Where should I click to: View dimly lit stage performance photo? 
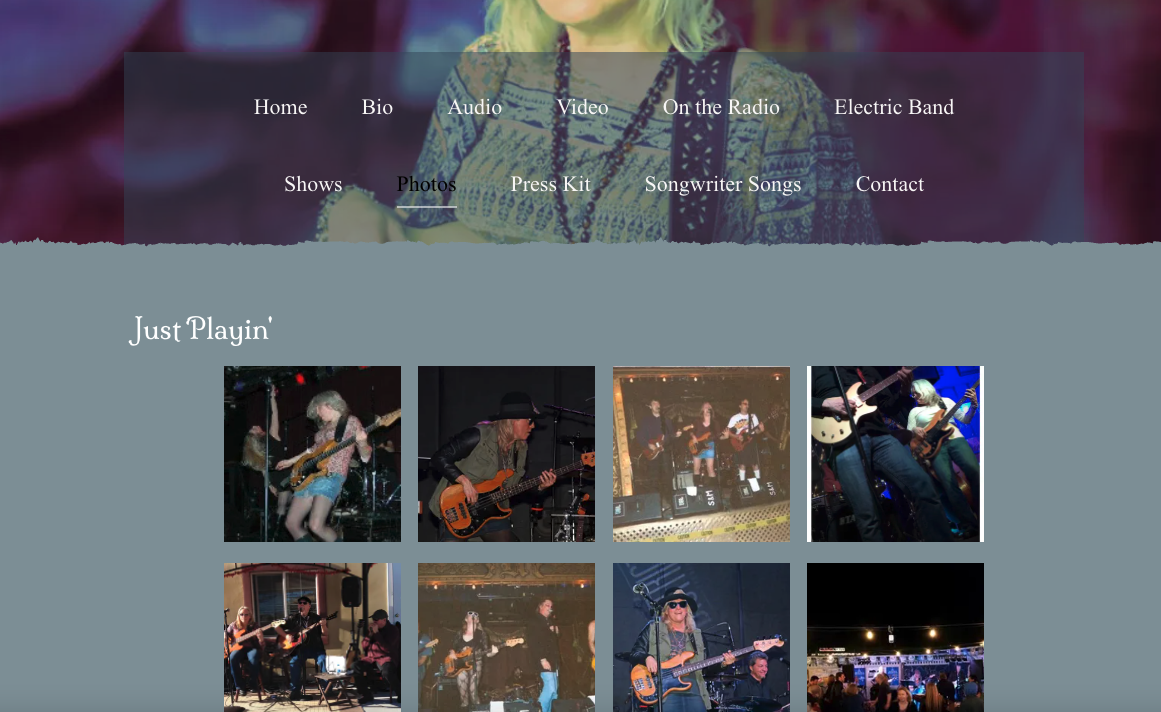tap(506, 637)
